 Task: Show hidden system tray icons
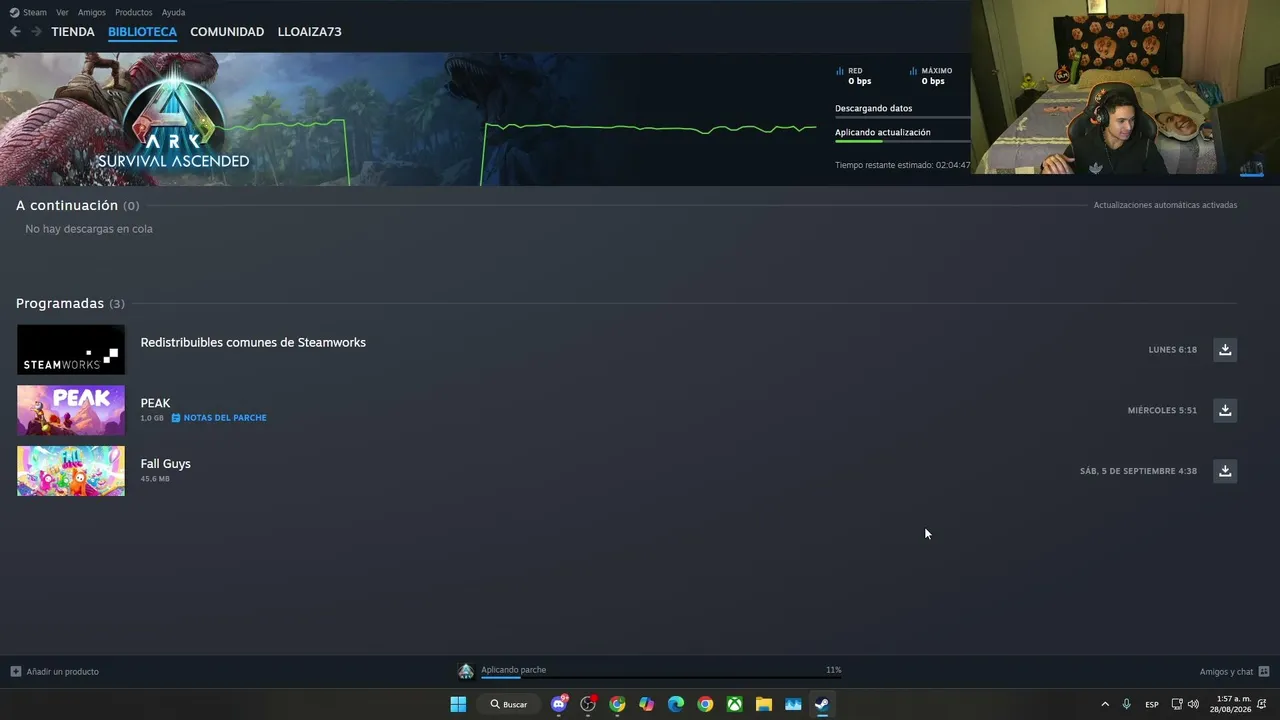(x=1105, y=704)
